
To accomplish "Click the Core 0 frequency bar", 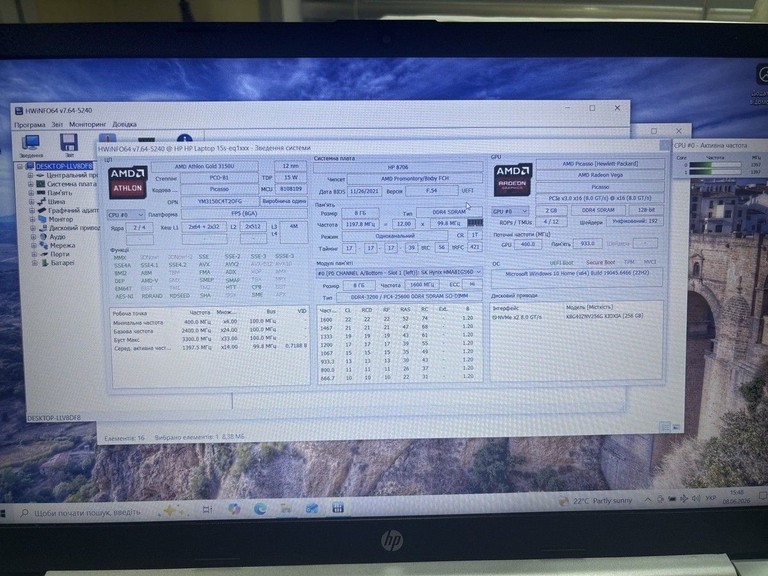I will pyautogui.click(x=715, y=165).
